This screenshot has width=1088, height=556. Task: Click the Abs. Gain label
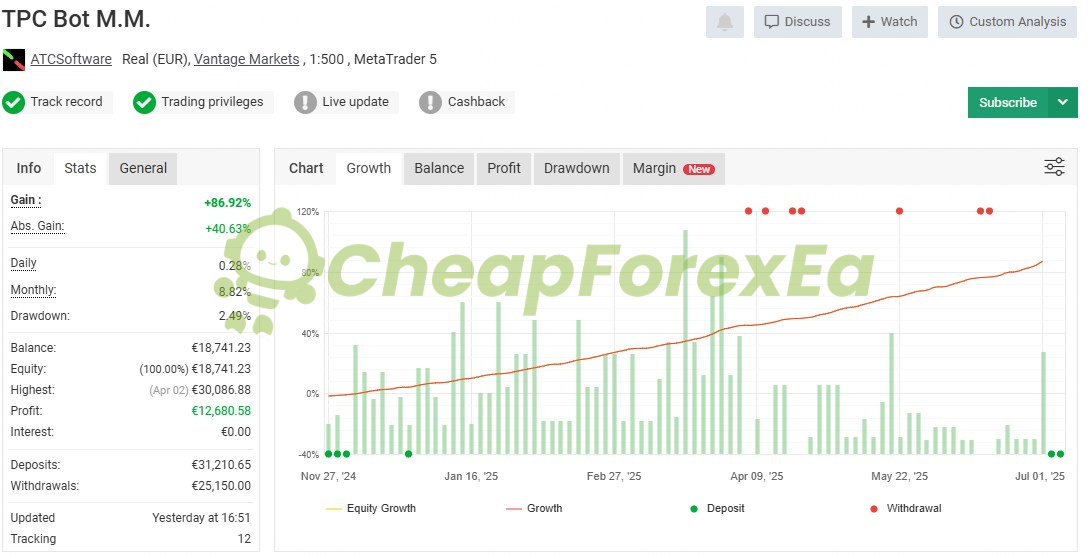[x=37, y=226]
